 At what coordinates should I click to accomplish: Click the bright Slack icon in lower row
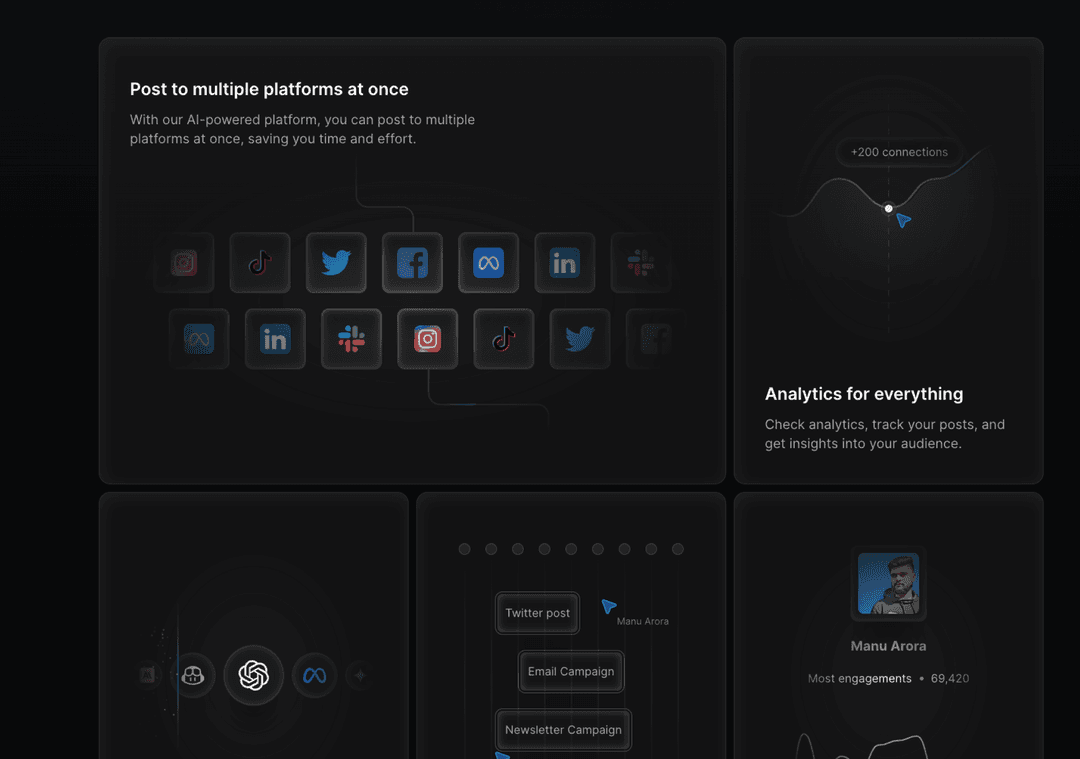[351, 339]
